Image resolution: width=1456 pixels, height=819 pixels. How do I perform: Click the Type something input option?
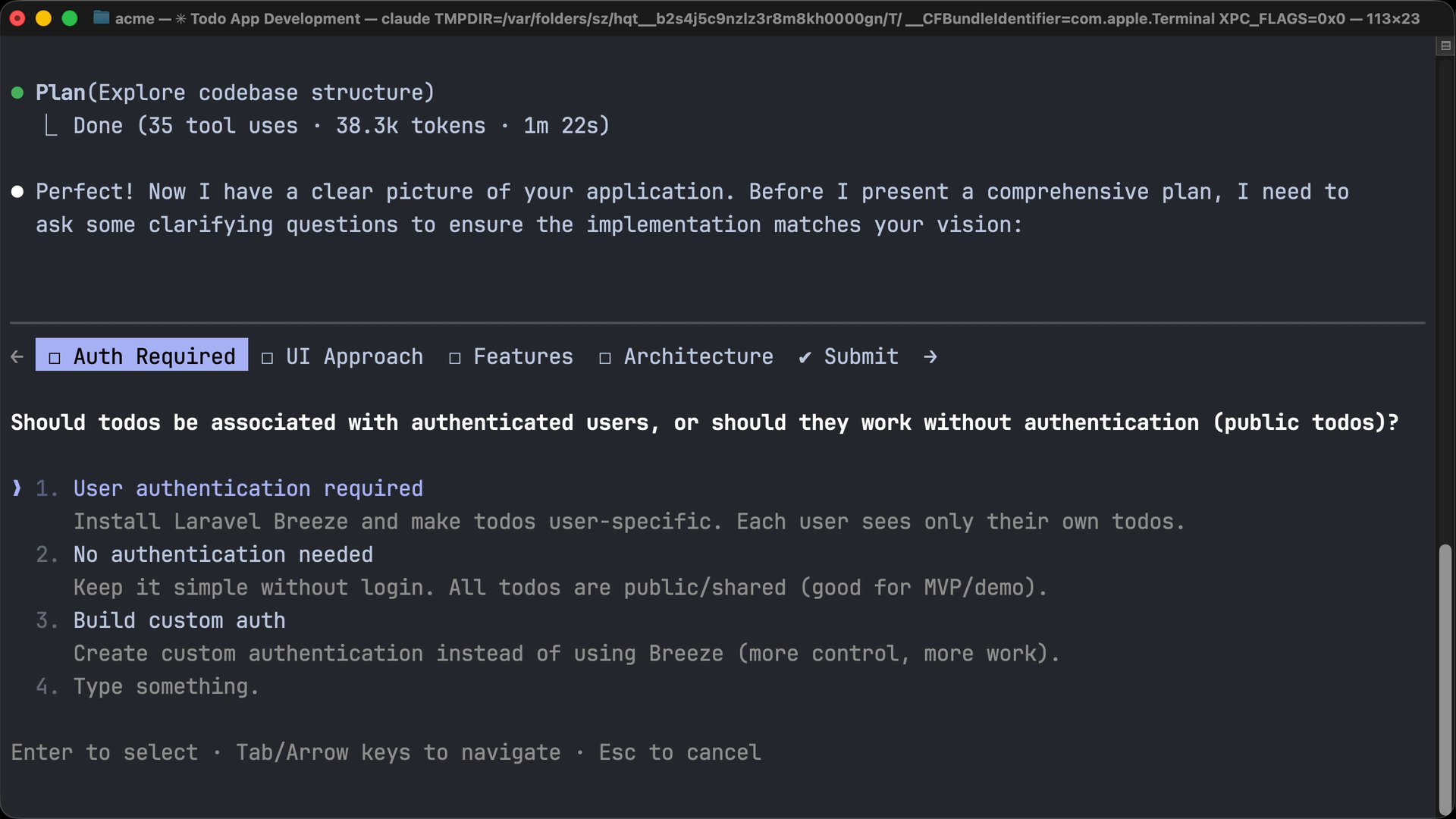click(165, 686)
